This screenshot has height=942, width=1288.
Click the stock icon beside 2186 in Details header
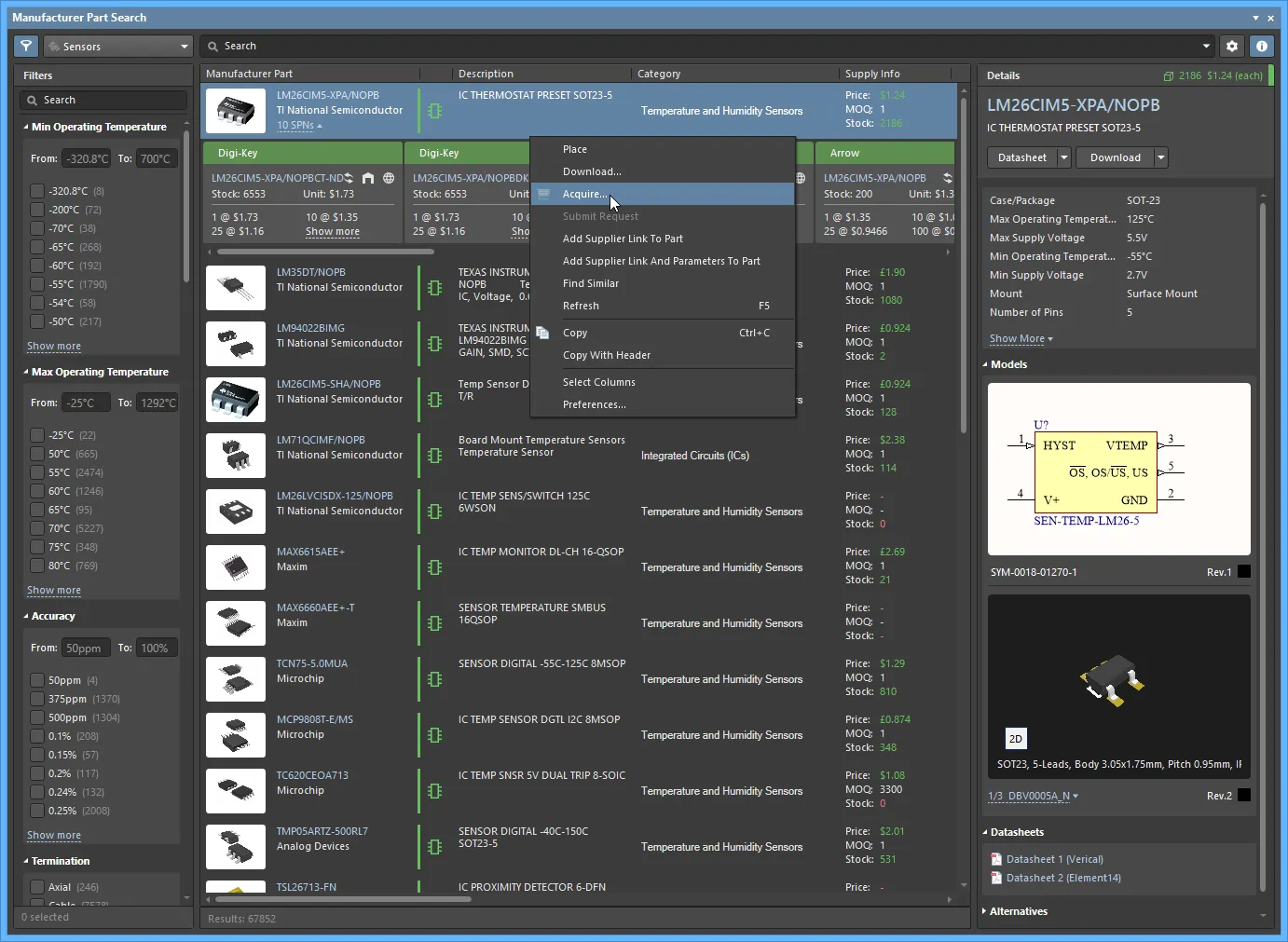[1169, 75]
